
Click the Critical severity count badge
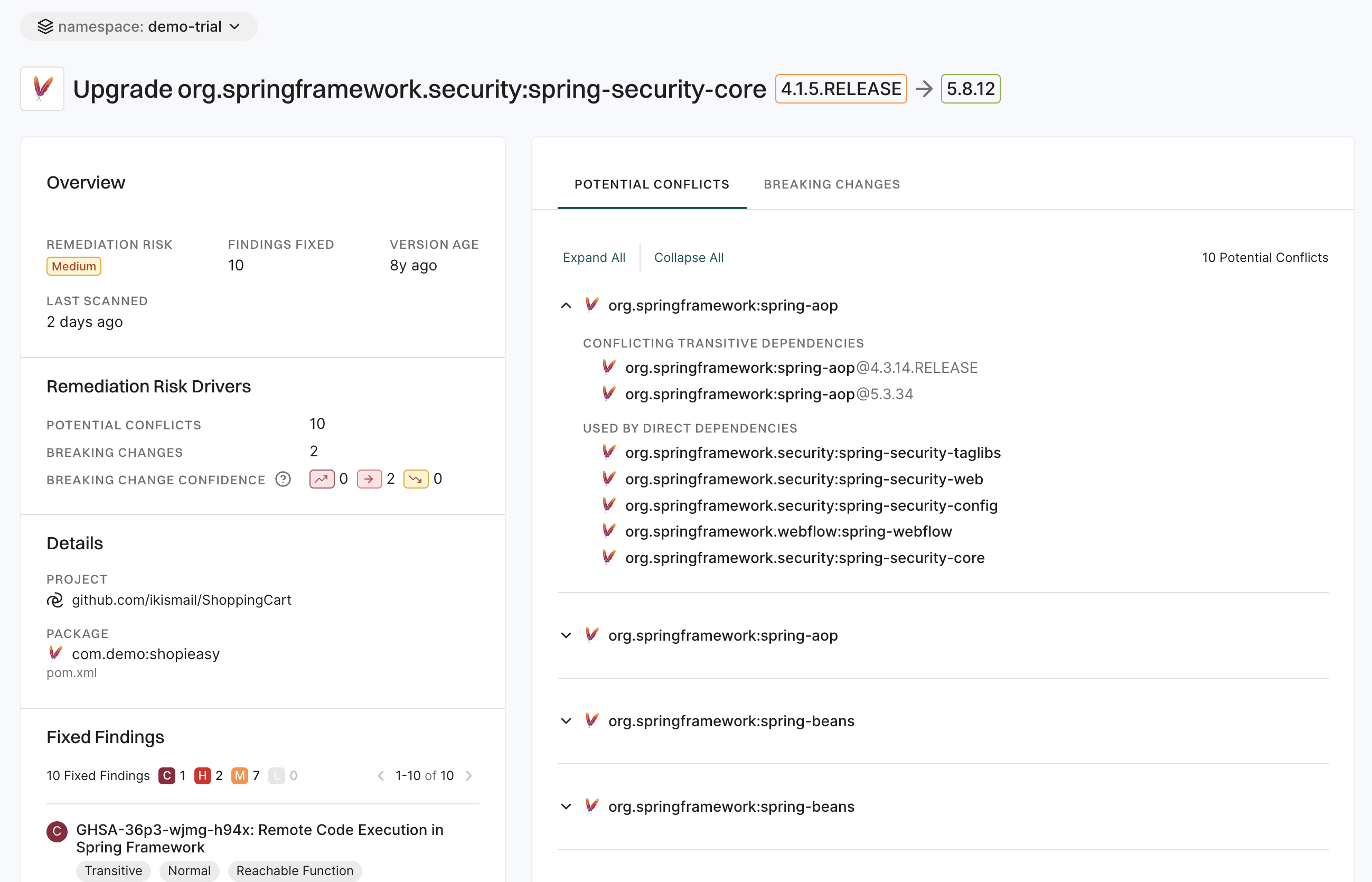point(167,775)
